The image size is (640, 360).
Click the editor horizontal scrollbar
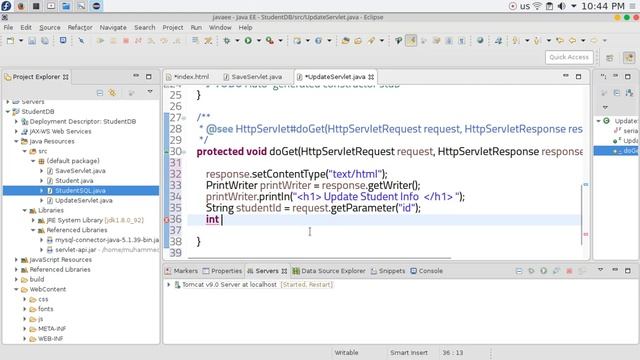[319, 258]
